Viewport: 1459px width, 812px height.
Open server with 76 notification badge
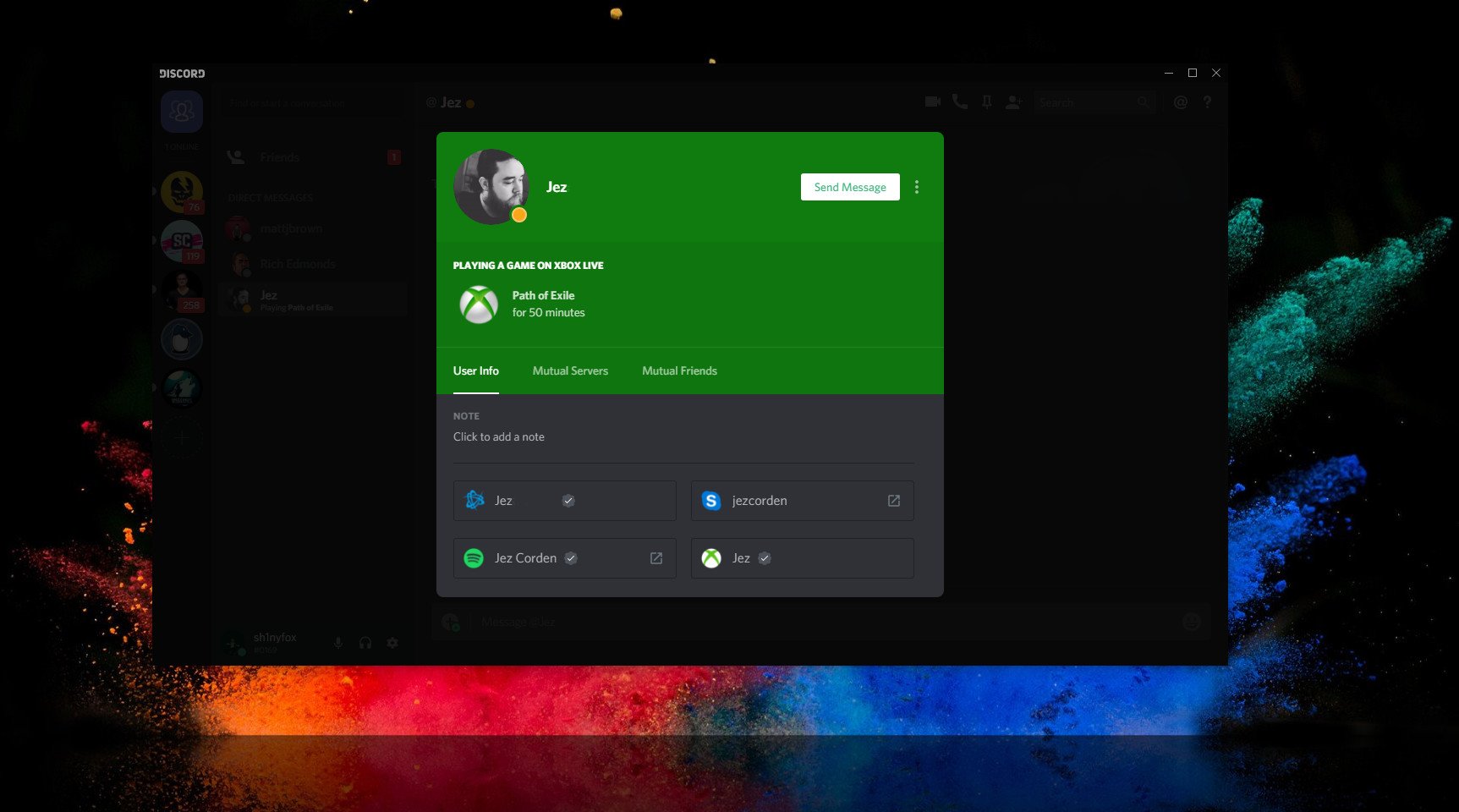click(x=182, y=192)
